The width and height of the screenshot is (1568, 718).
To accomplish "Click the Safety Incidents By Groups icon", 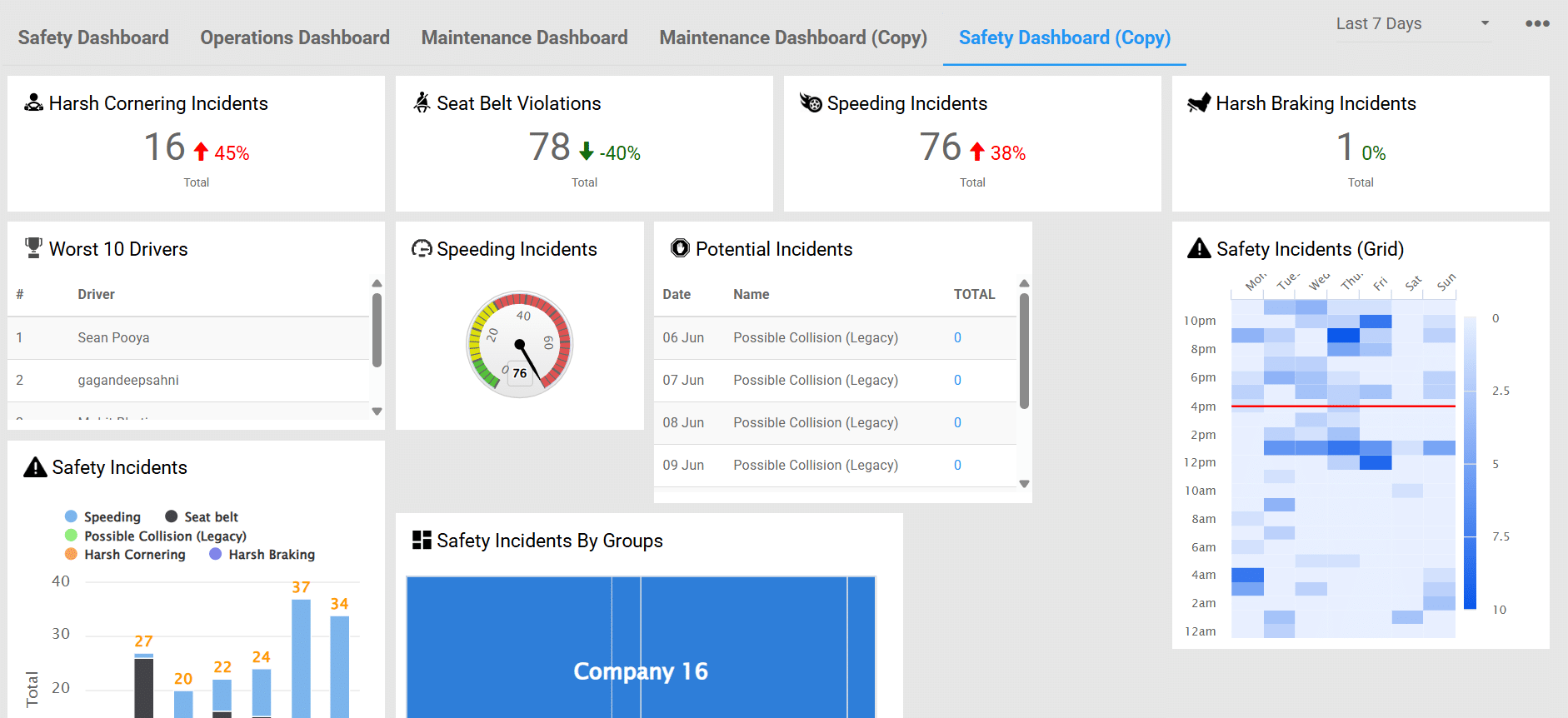I will (x=422, y=540).
